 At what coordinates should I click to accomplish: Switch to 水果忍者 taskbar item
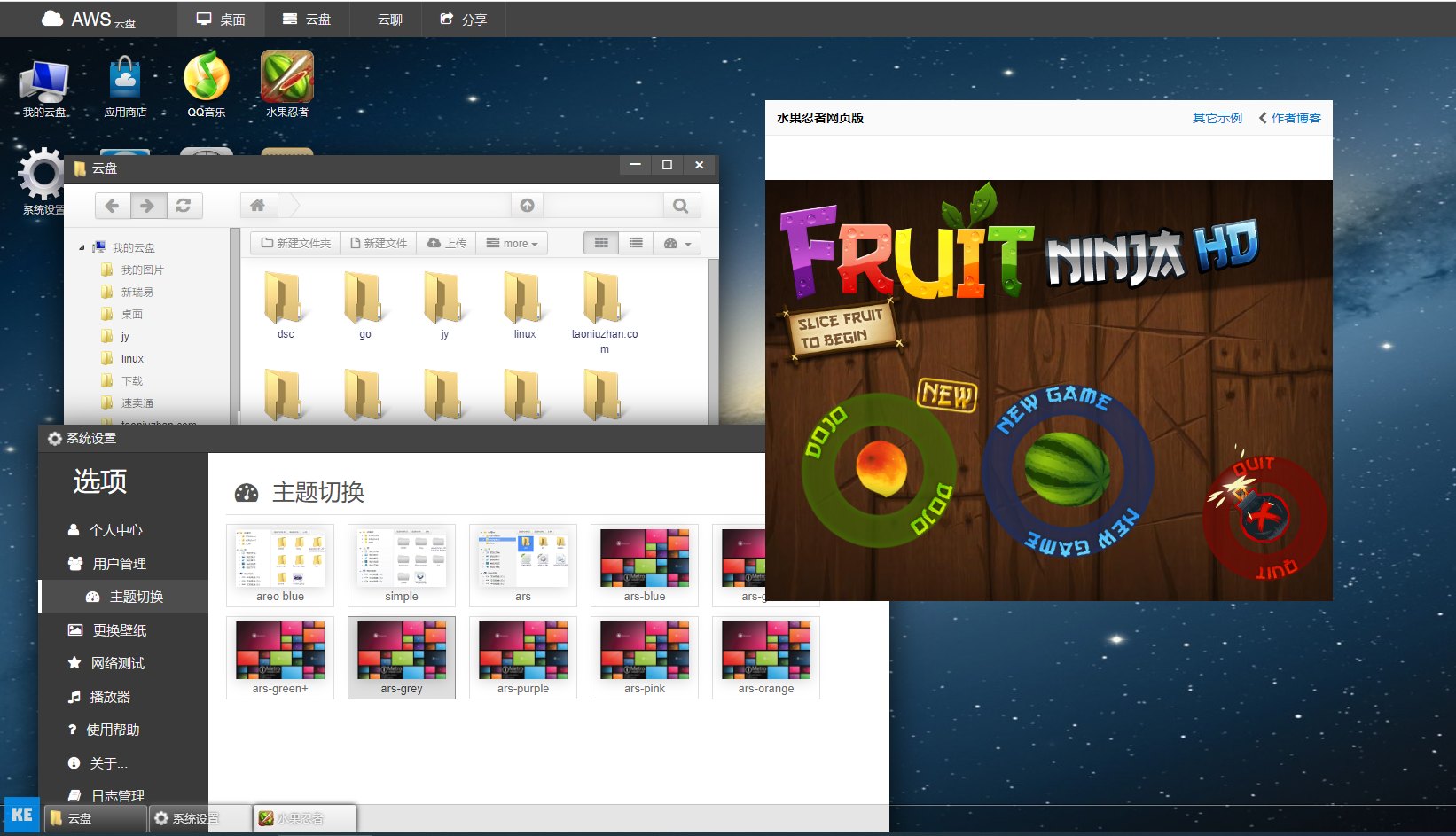305,818
